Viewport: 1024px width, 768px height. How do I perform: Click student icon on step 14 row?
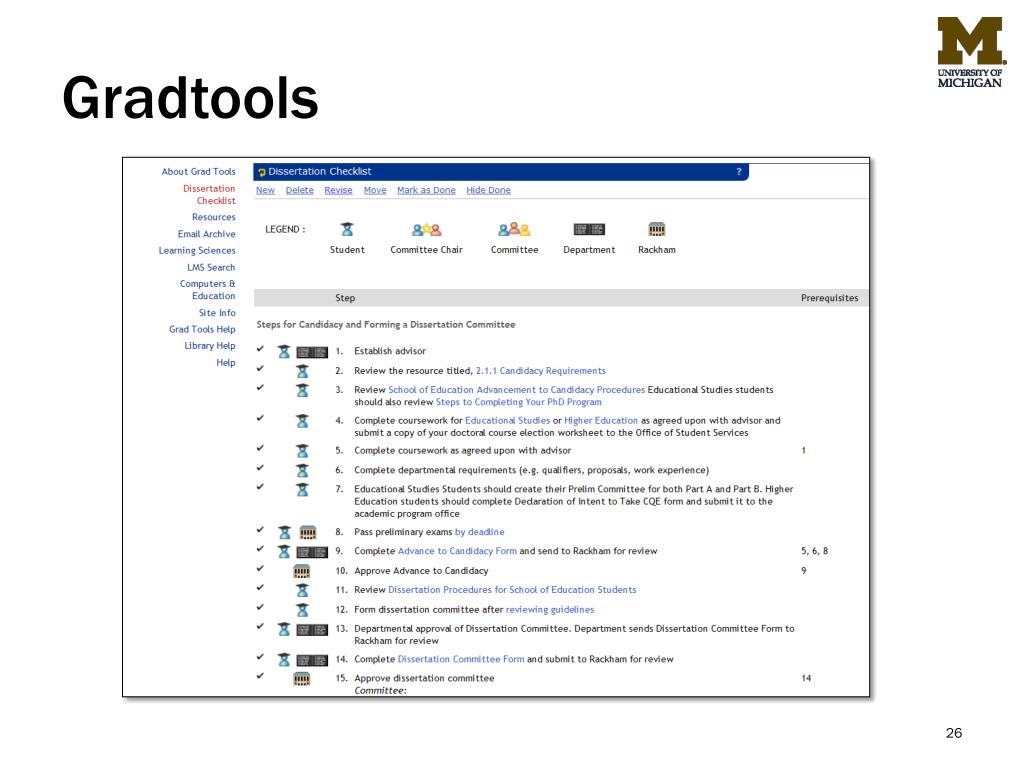pyautogui.click(x=283, y=660)
